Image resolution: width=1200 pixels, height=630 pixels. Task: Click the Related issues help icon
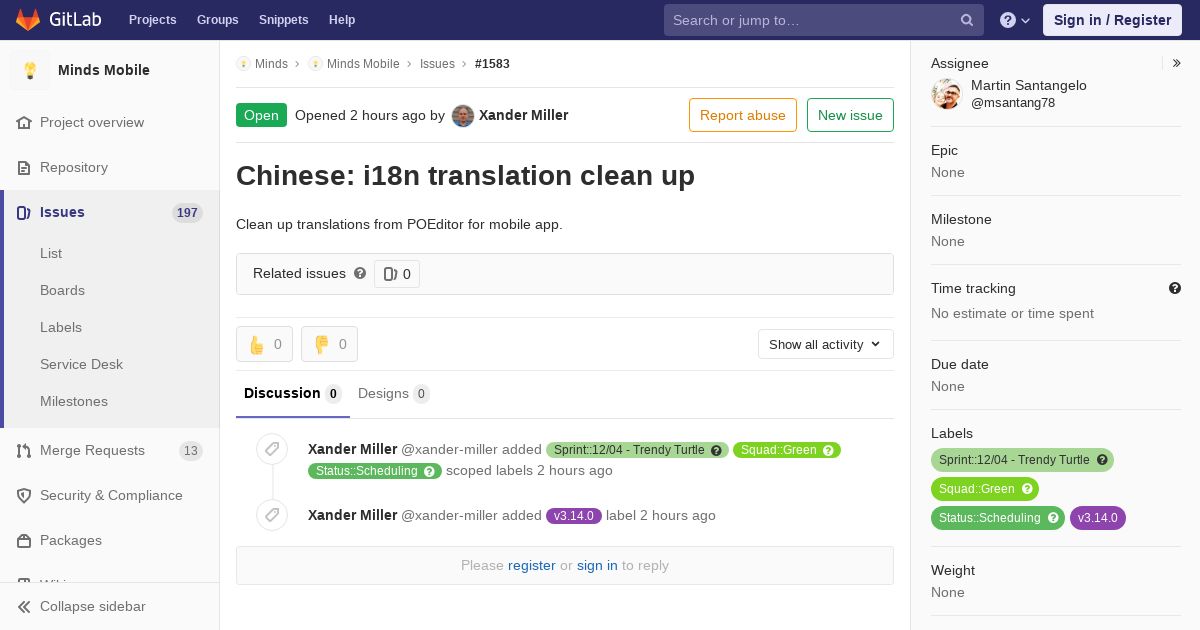(x=360, y=273)
